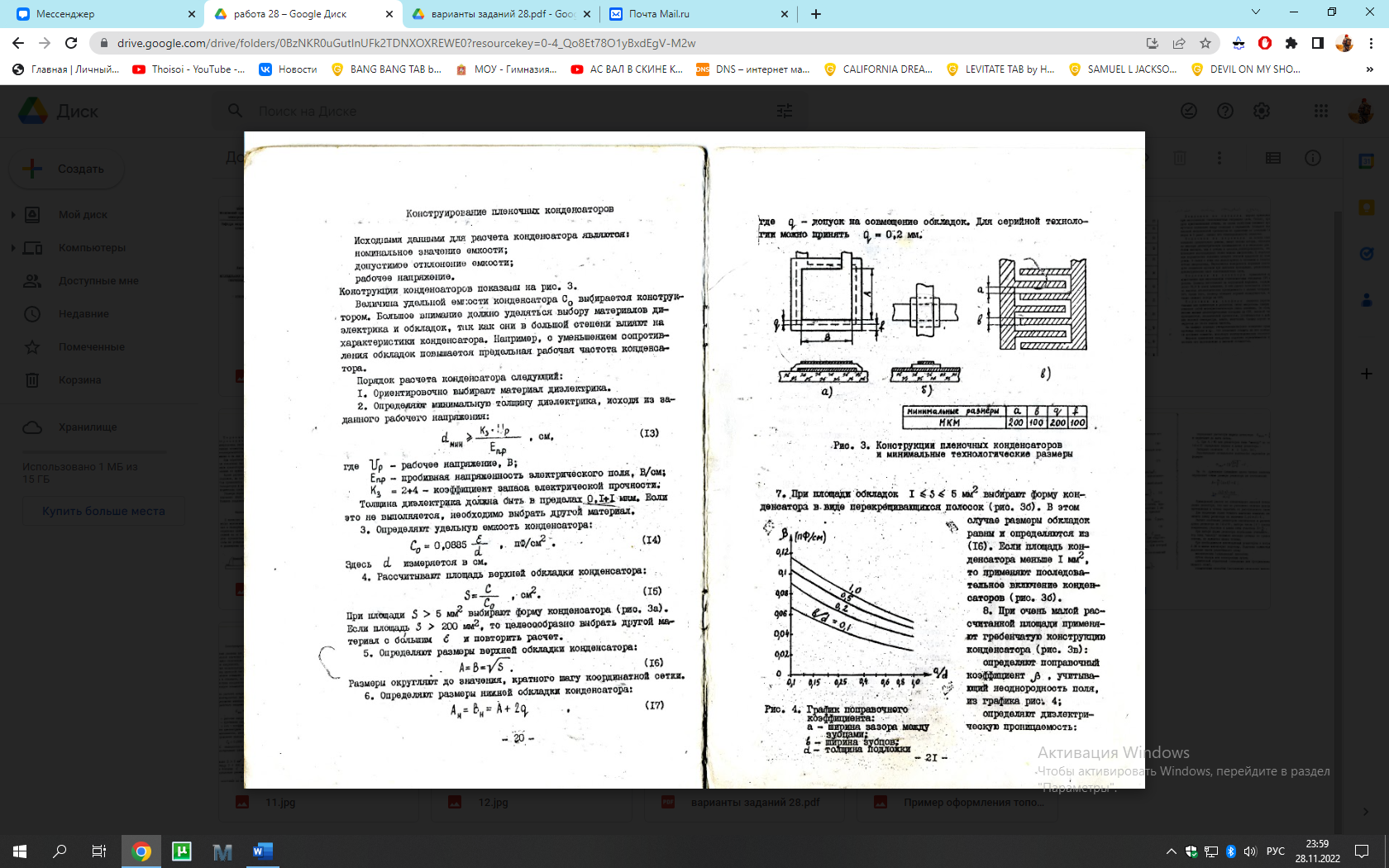Add more side panel add-ons plus
This screenshot has height=868, width=1389.
tap(1367, 374)
